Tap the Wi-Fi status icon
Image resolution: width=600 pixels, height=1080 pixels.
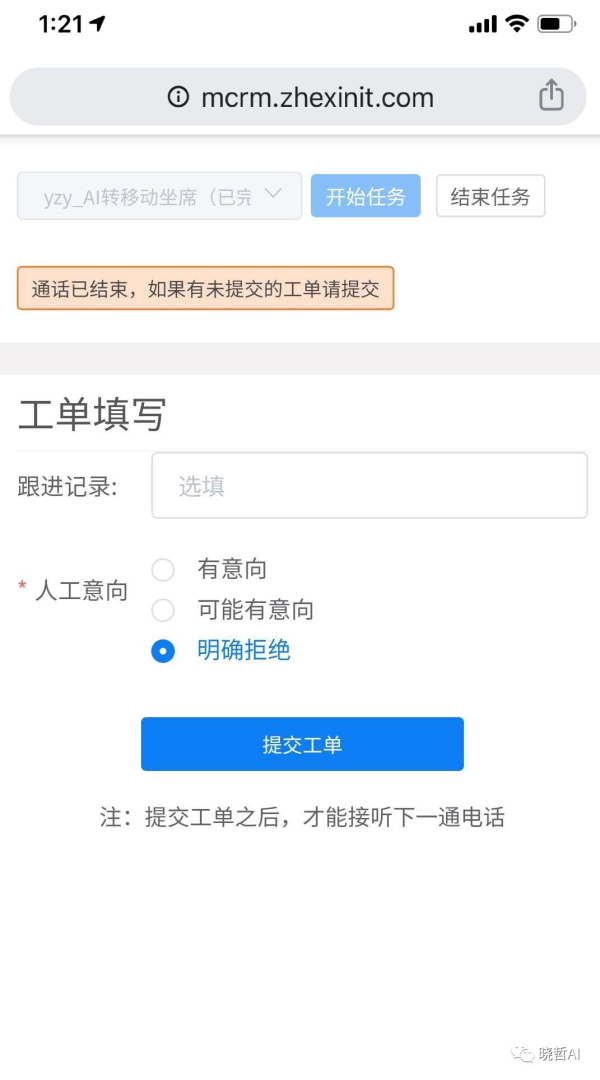517,24
